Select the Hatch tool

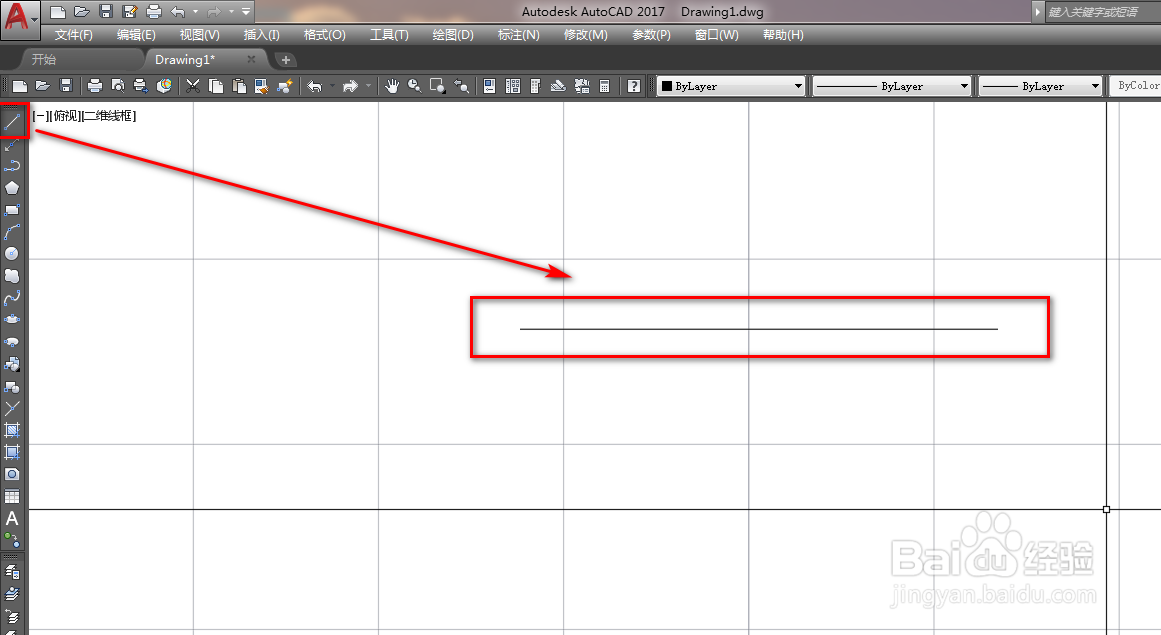click(12, 430)
